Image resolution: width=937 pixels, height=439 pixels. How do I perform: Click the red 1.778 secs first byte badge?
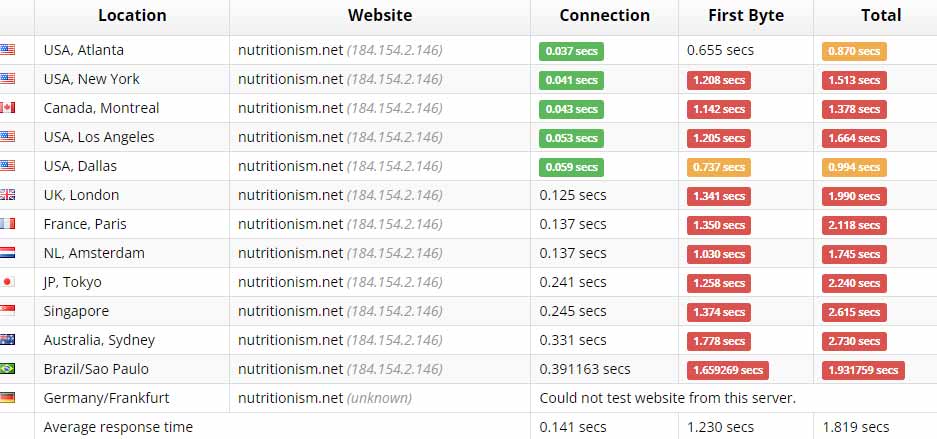717,341
